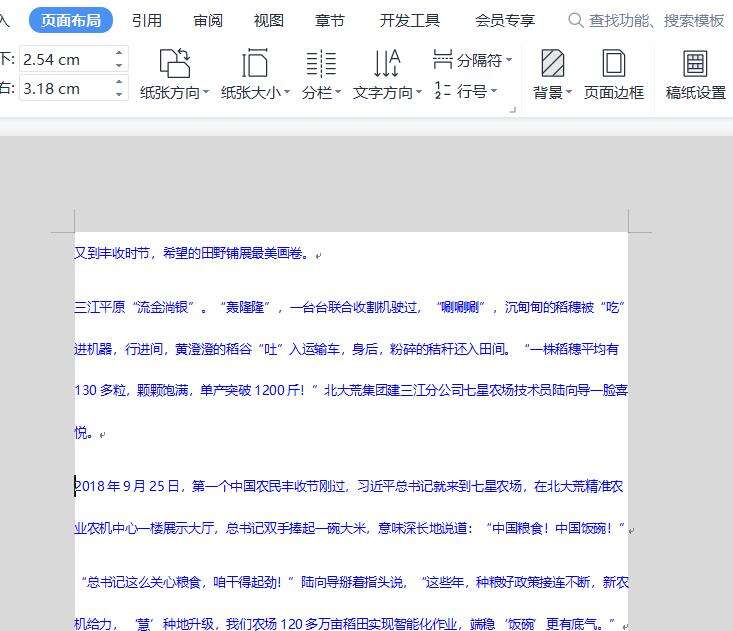Decrease the bottom margin value with down arrow
733x631 pixels.
point(119,65)
